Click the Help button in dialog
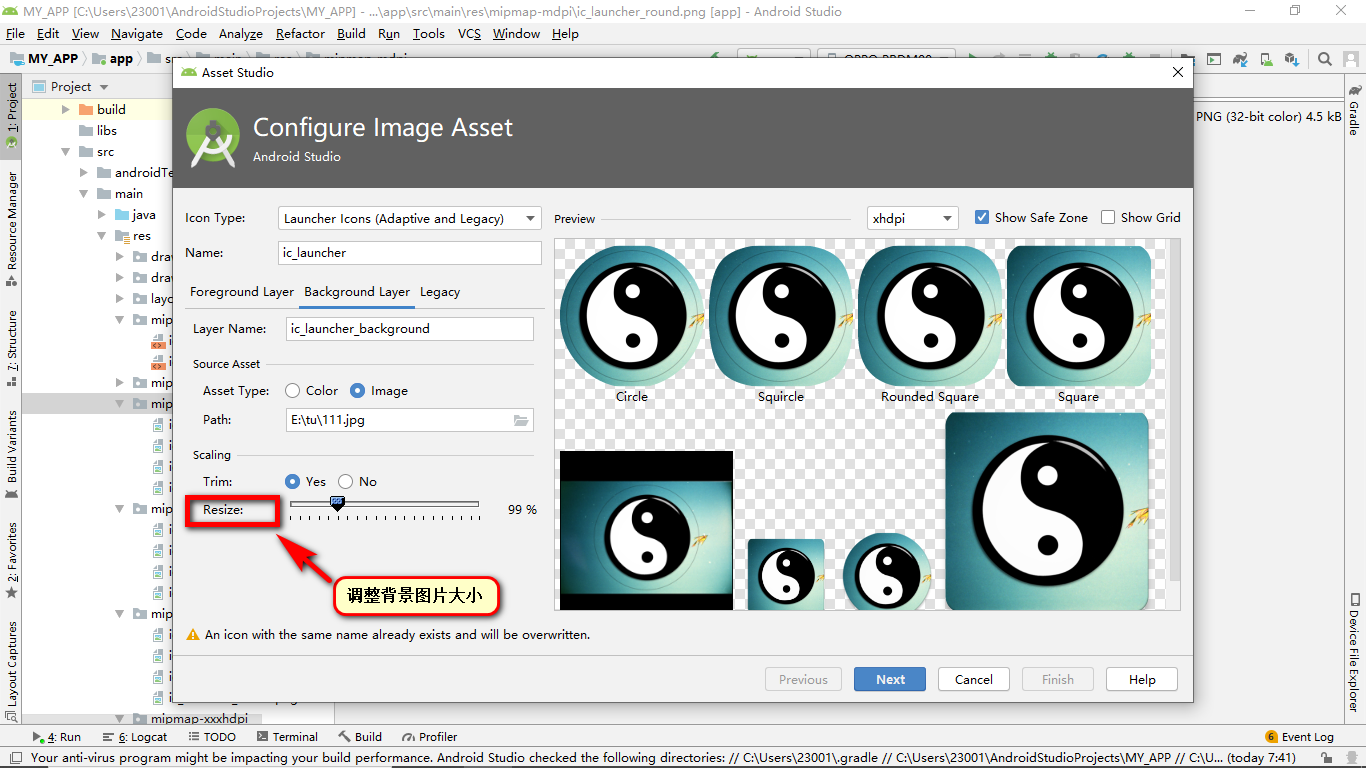Viewport: 1366px width, 768px height. click(x=1142, y=679)
